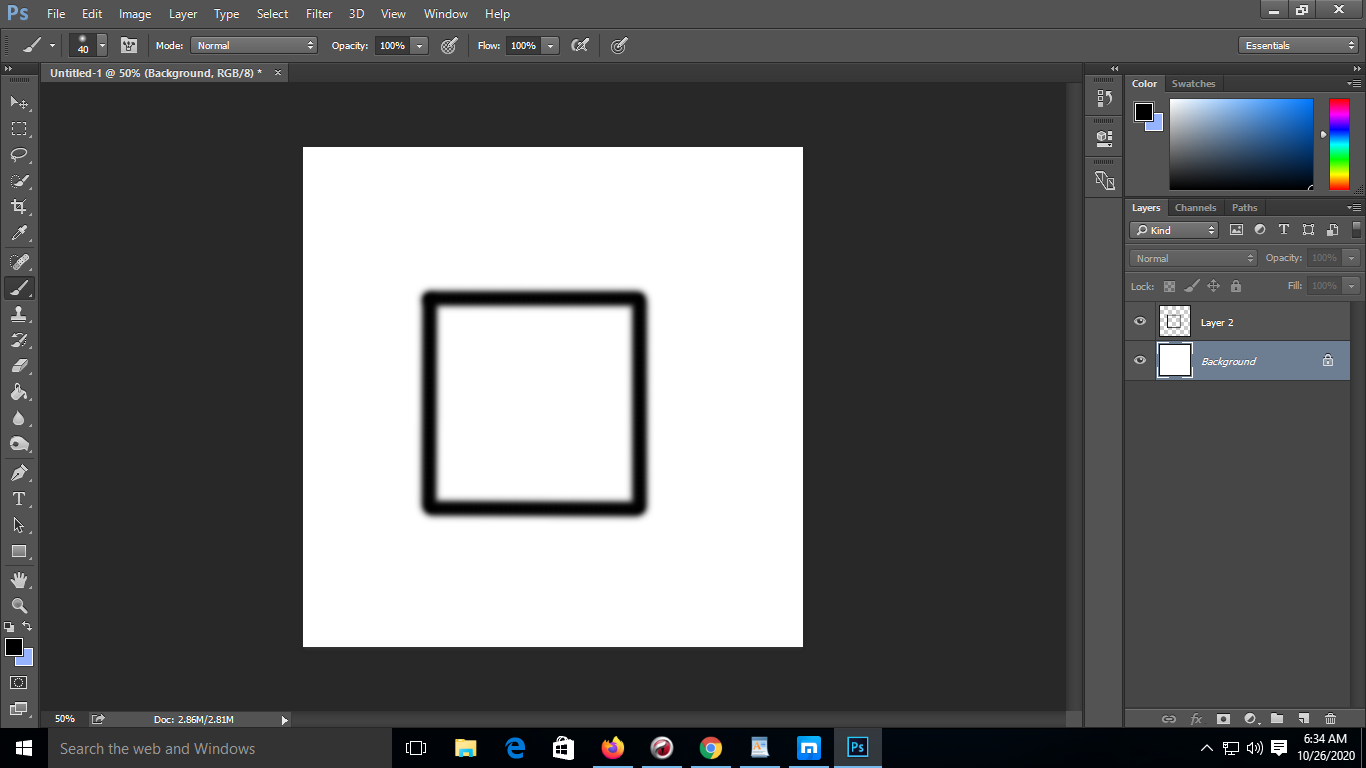Expand the status bar info arrow
This screenshot has width=1366, height=768.
(285, 719)
